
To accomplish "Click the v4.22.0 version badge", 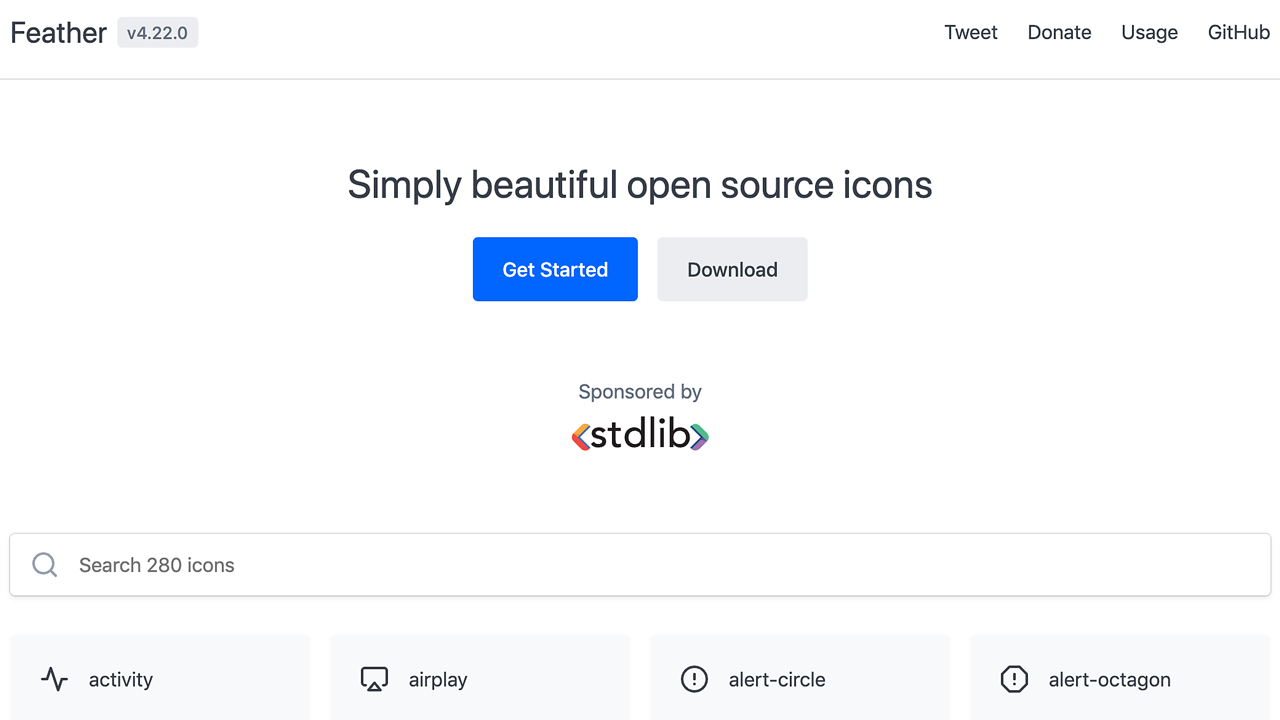I will (x=157, y=33).
